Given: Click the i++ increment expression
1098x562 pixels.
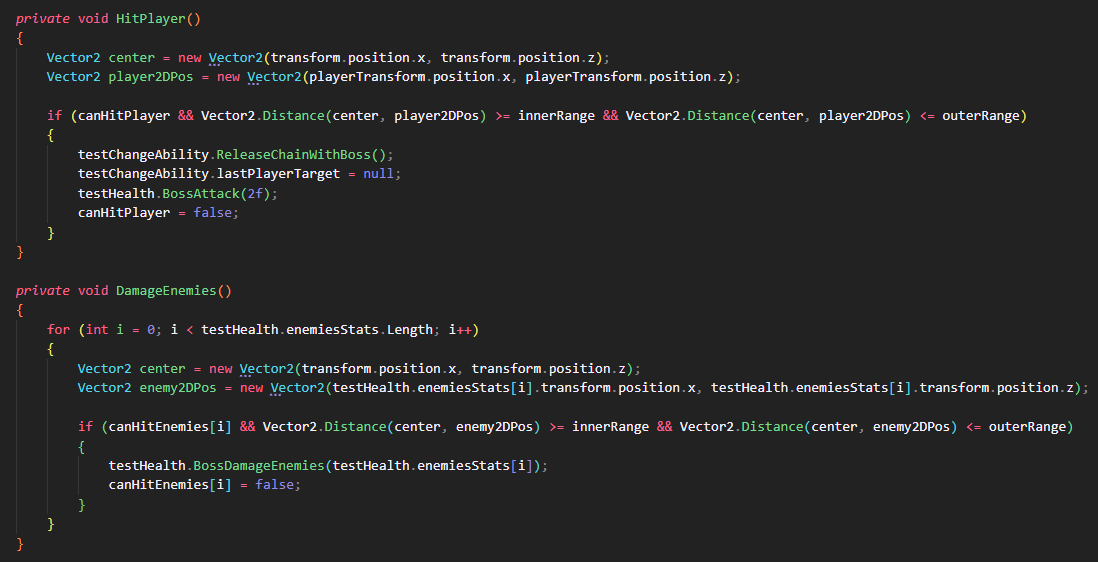Looking at the screenshot, I should (x=460, y=330).
